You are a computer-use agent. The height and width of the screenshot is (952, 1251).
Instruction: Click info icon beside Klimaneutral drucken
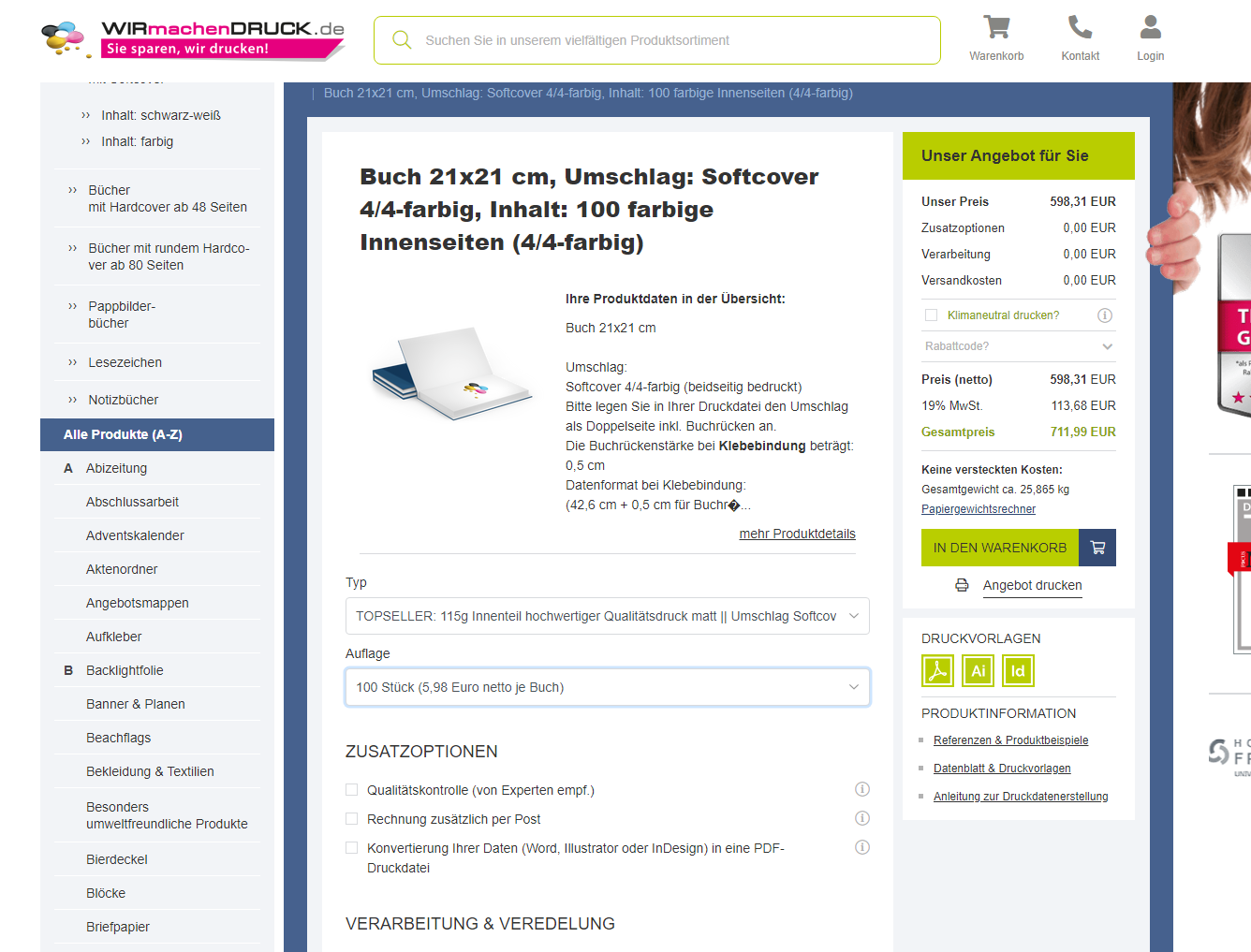coord(1105,315)
